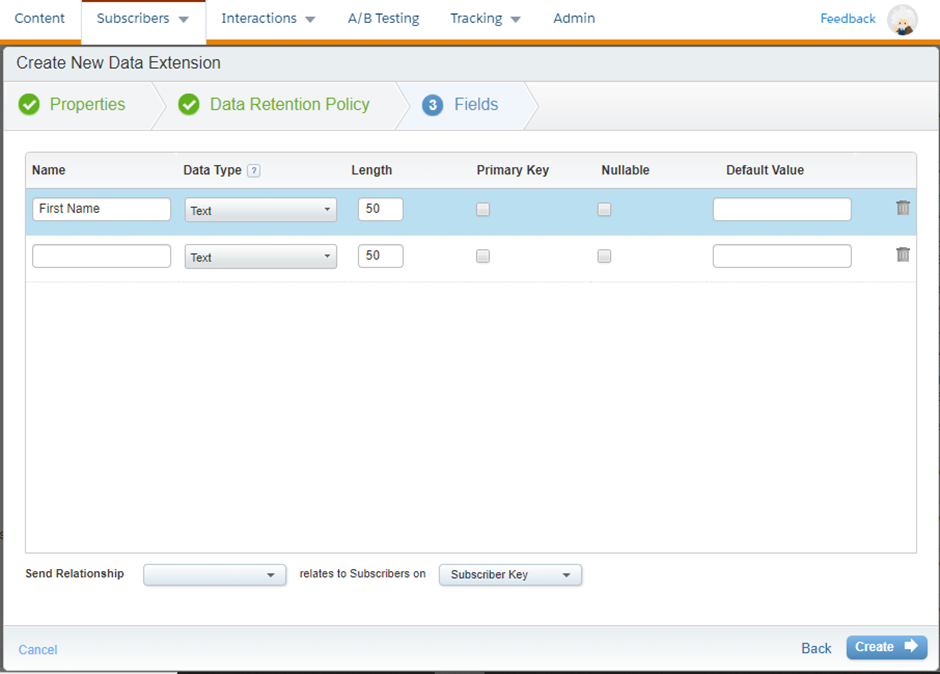Viewport: 940px width, 674px height.
Task: Click the empty Name field in second row
Action: 101,256
